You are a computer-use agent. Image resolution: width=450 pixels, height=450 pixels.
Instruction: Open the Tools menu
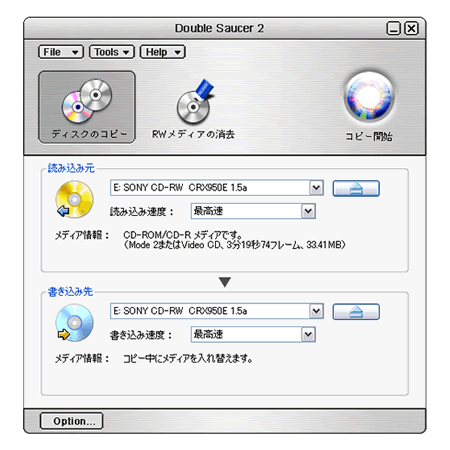tap(112, 52)
